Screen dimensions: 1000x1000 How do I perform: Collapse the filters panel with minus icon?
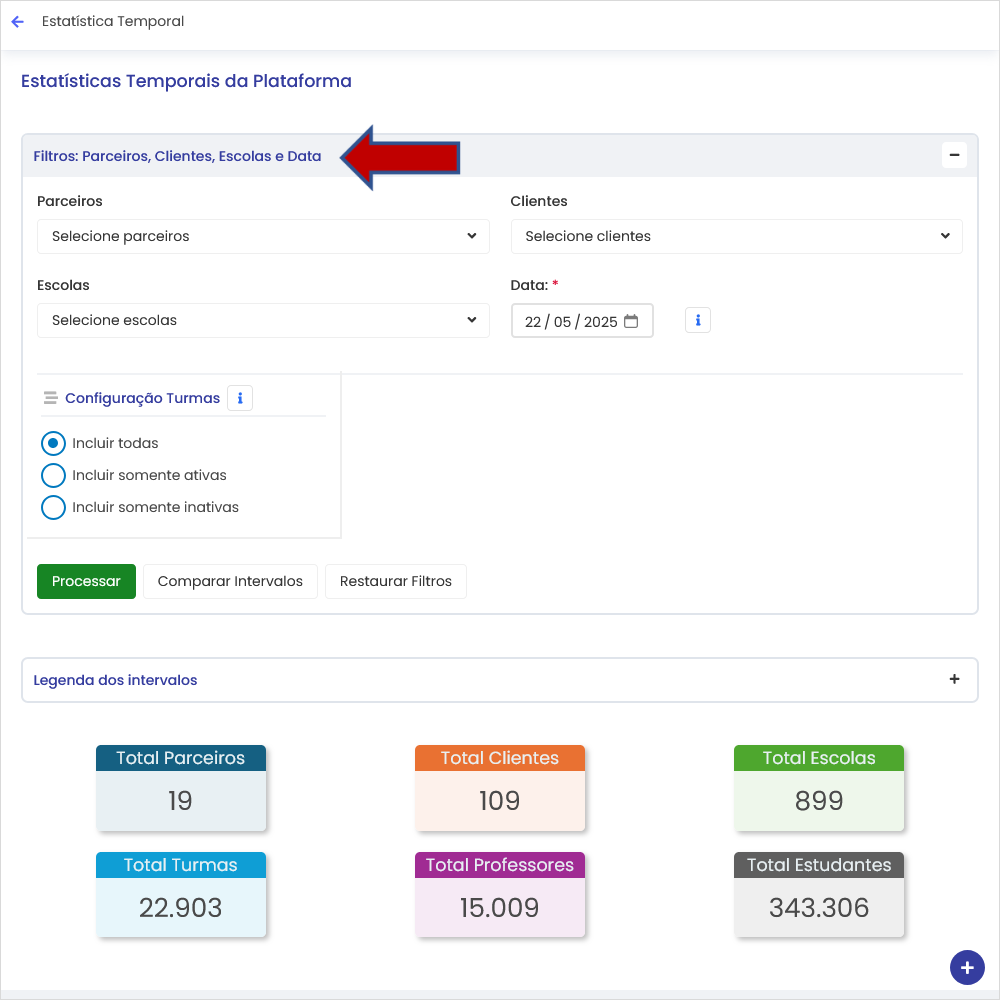click(x=954, y=155)
